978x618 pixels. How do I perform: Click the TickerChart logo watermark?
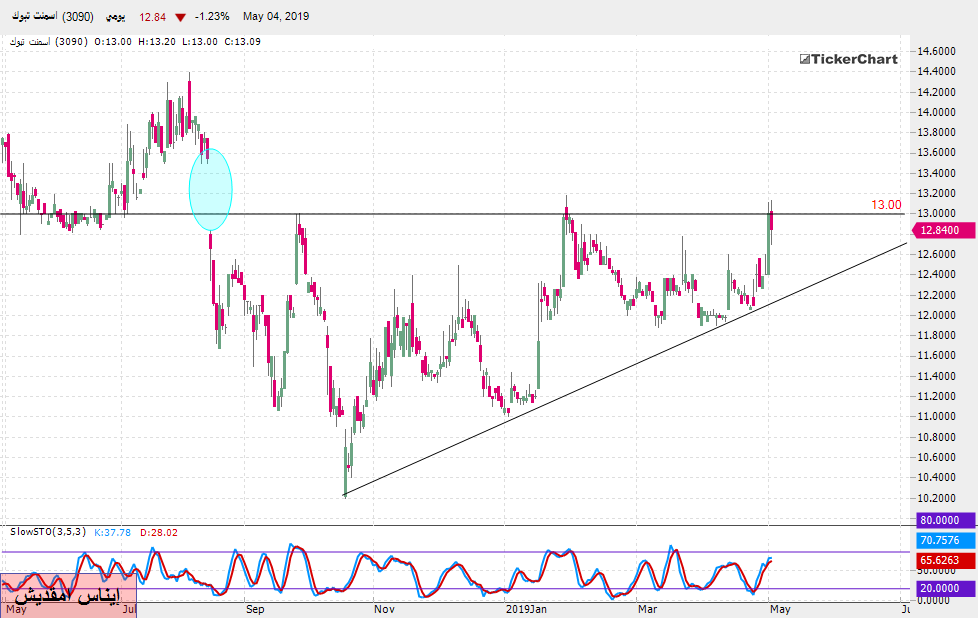848,59
